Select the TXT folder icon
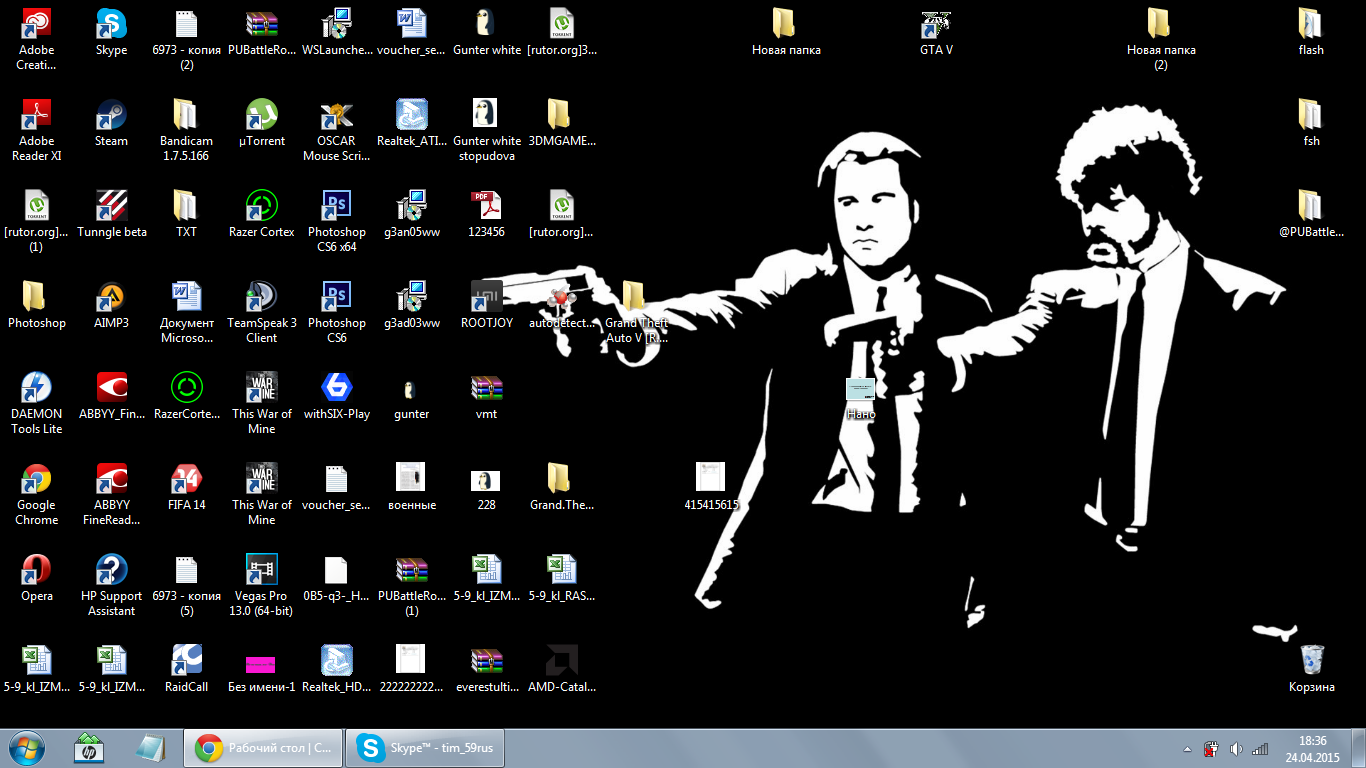 click(x=187, y=215)
